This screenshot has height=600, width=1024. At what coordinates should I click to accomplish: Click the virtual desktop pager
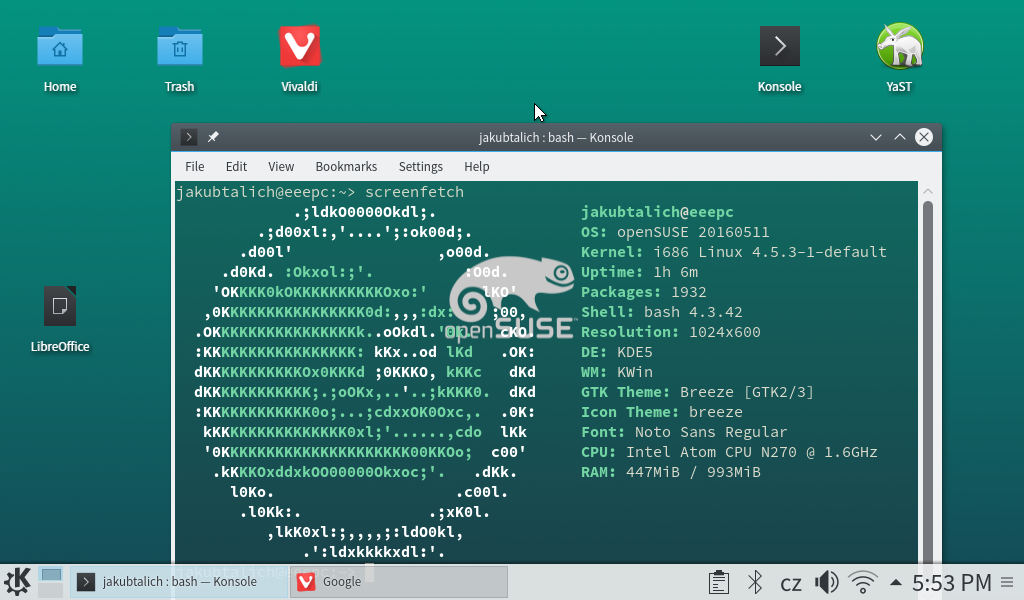[x=50, y=582]
